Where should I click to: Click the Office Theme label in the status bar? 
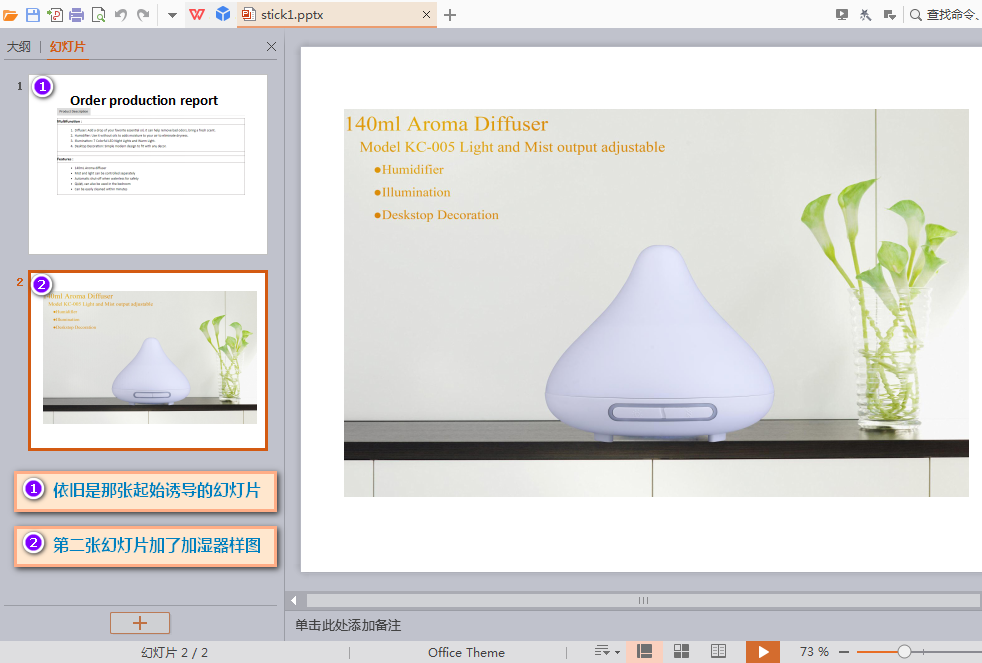point(467,652)
